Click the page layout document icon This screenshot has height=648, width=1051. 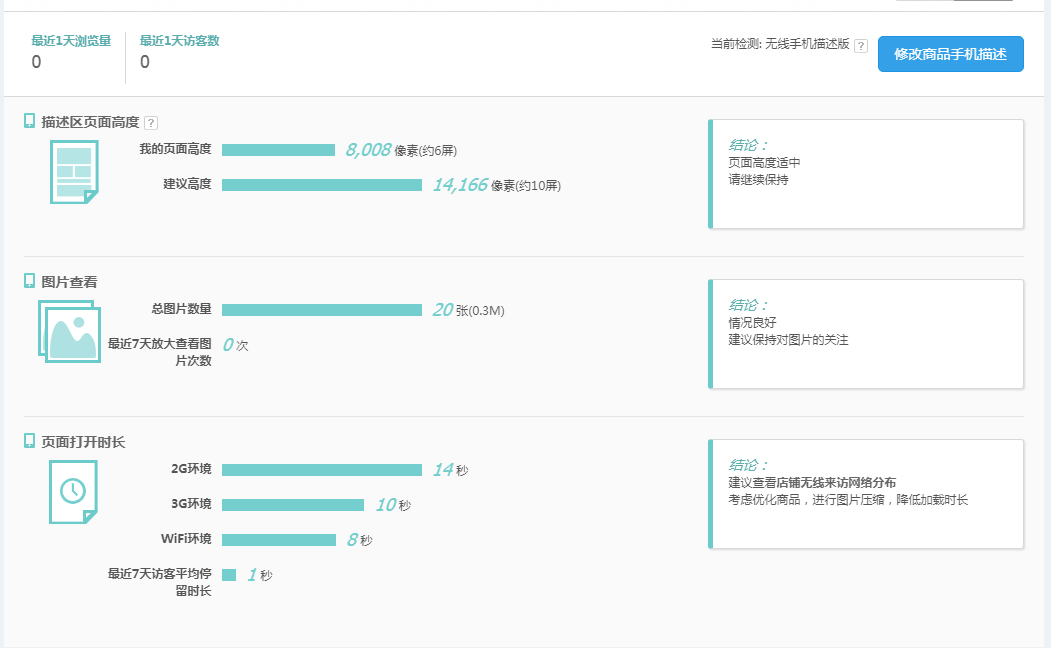pos(74,171)
